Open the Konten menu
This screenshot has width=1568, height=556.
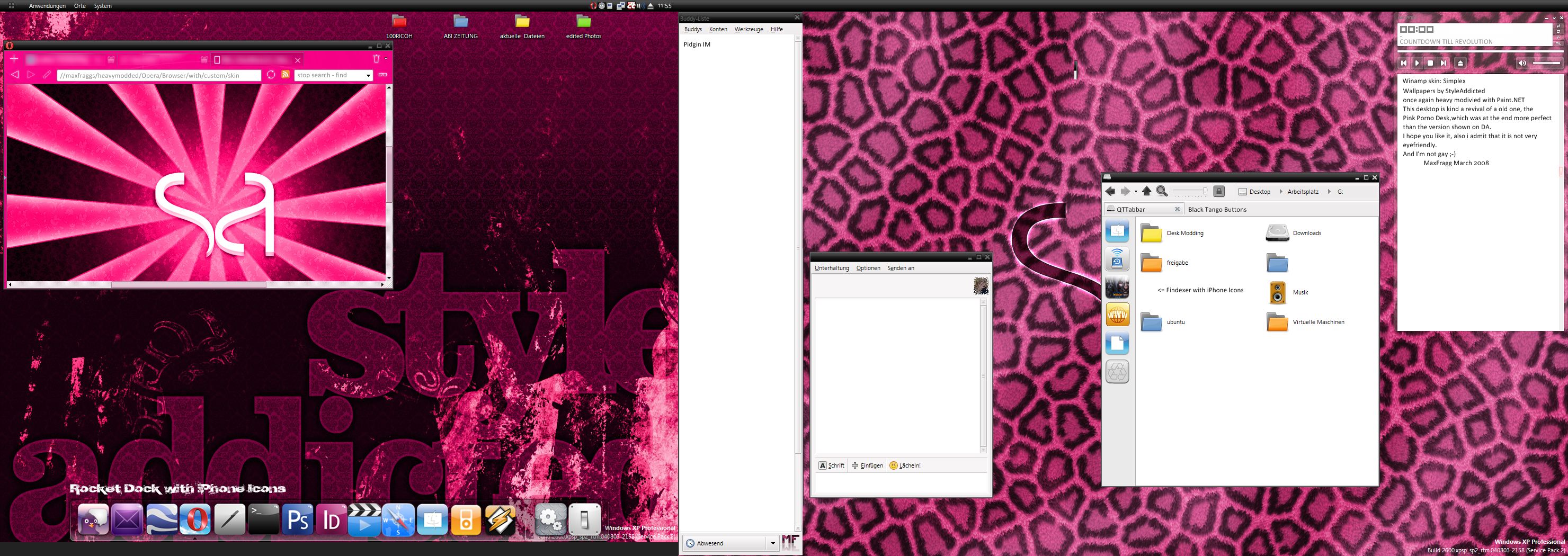(718, 29)
